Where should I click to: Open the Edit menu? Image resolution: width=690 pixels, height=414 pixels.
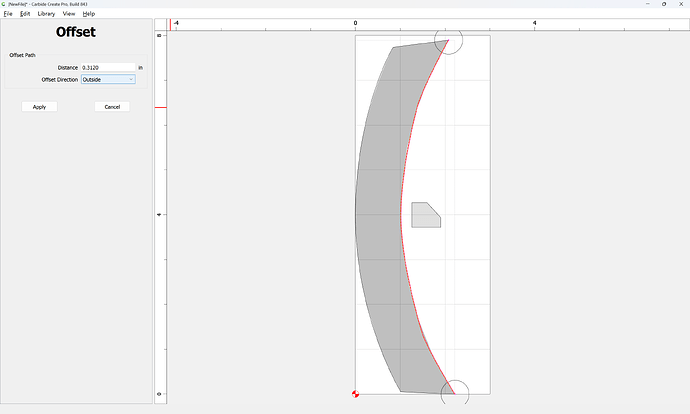25,14
